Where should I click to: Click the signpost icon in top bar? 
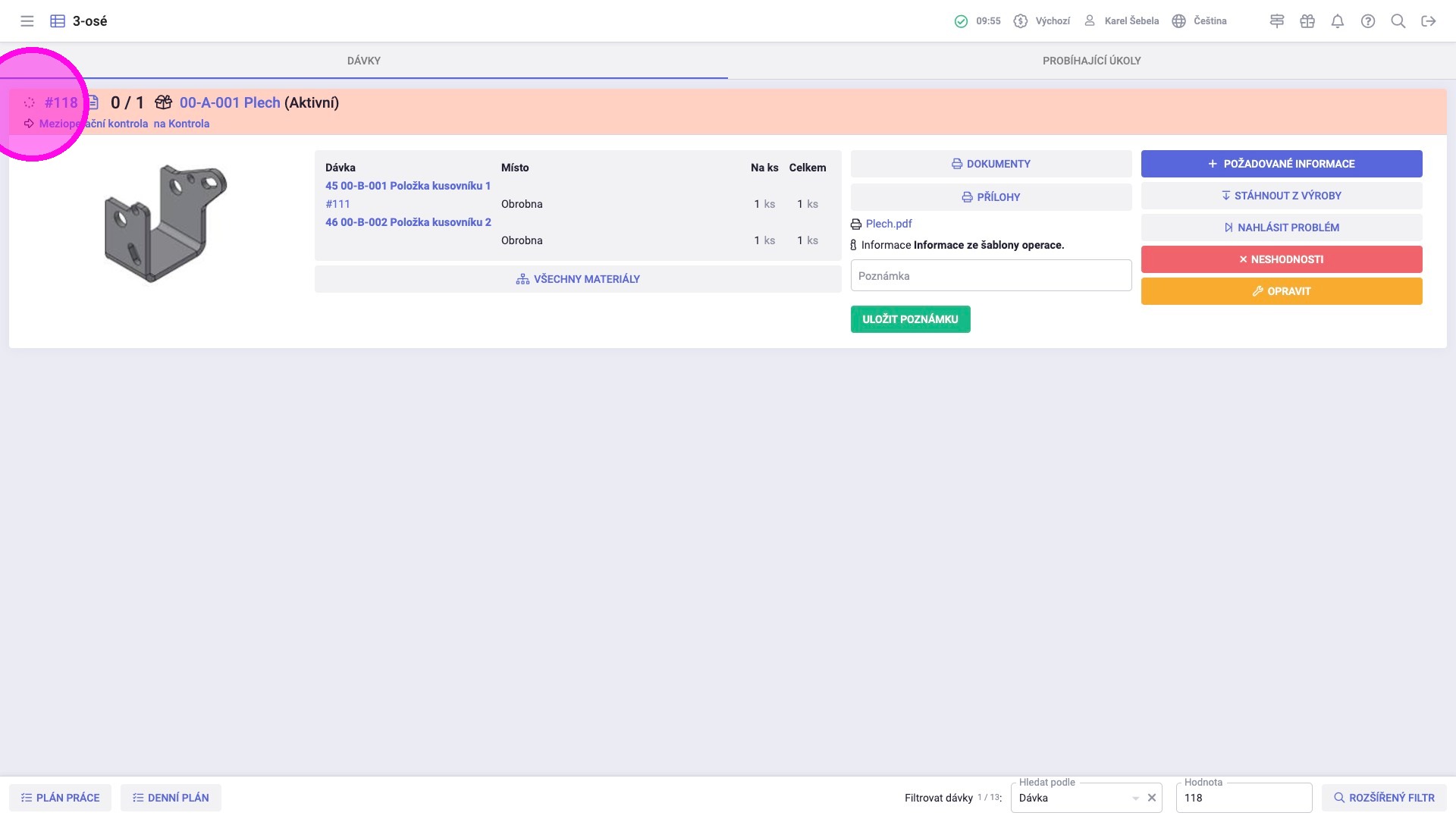click(1277, 21)
